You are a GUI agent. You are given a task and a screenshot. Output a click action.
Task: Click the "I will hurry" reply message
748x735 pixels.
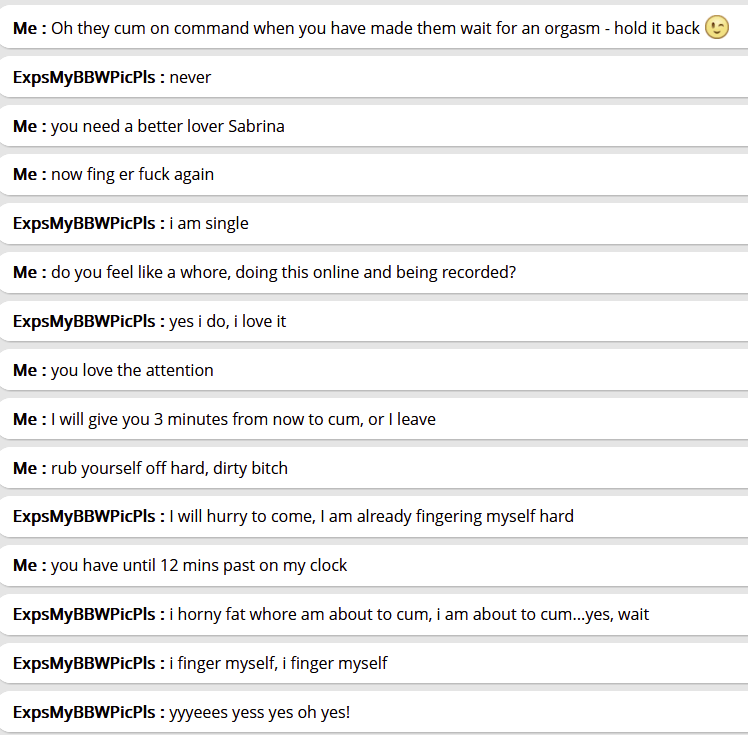371,516
